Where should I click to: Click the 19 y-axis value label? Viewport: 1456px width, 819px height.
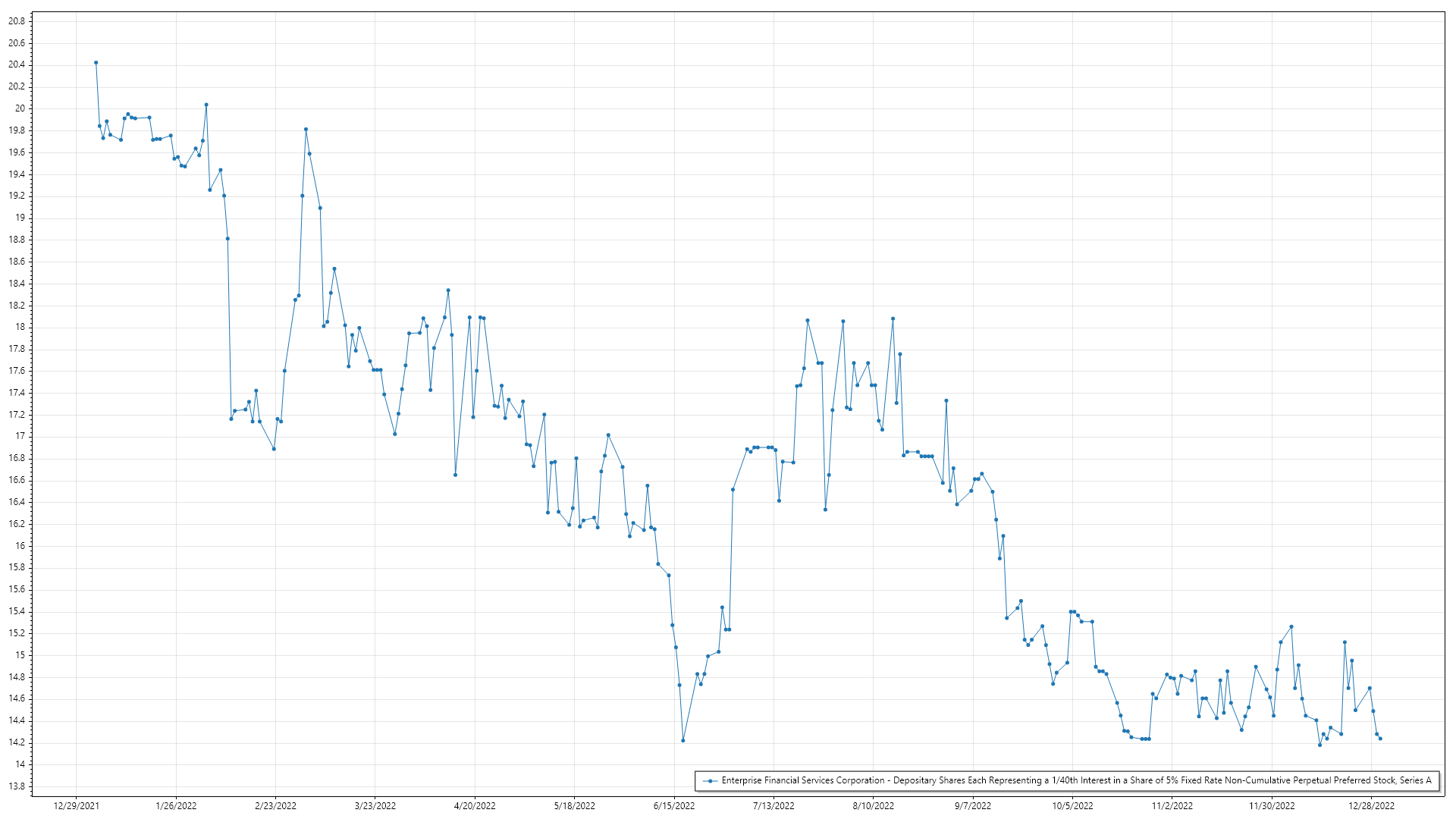point(20,218)
